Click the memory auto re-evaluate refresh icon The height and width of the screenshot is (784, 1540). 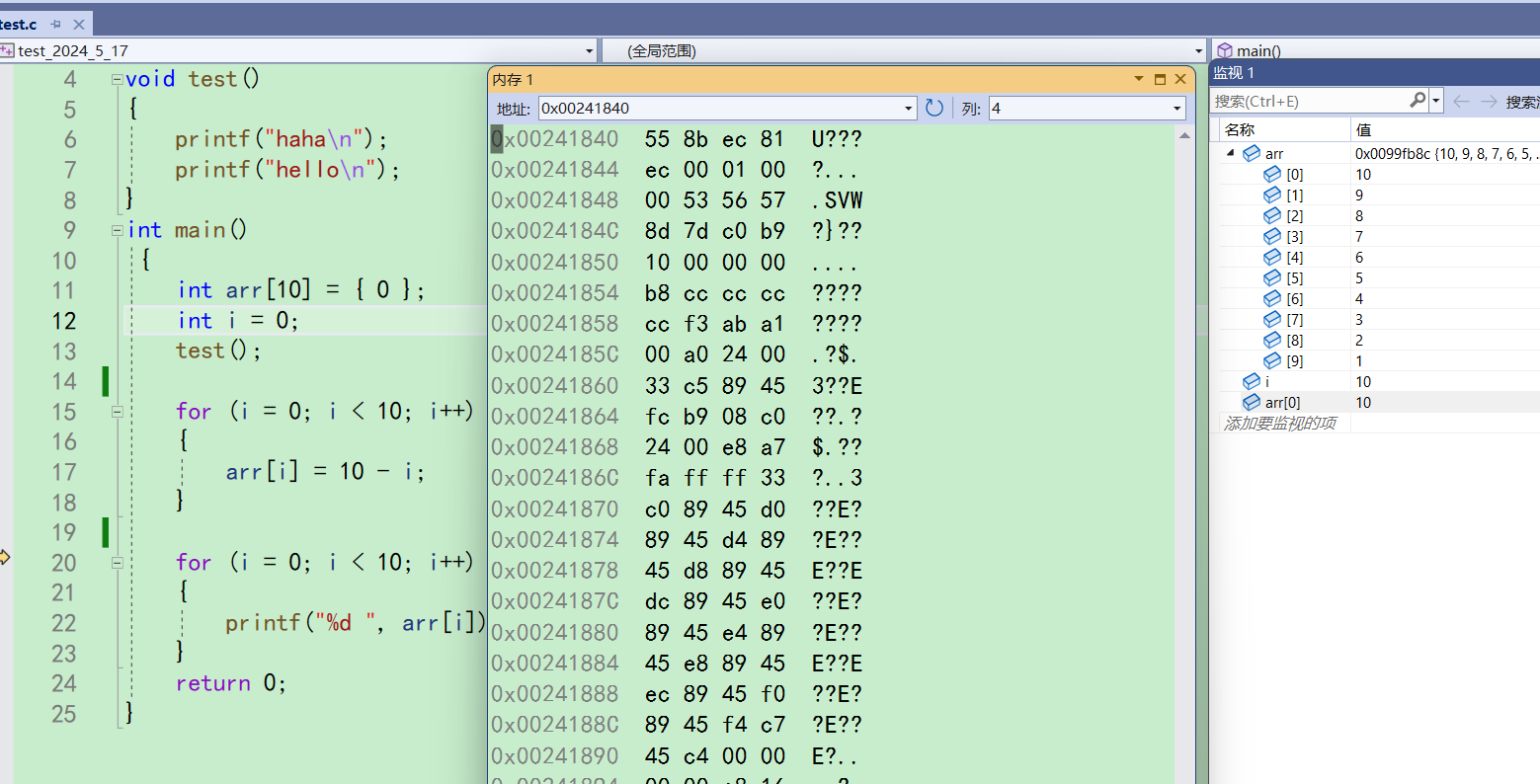point(934,109)
